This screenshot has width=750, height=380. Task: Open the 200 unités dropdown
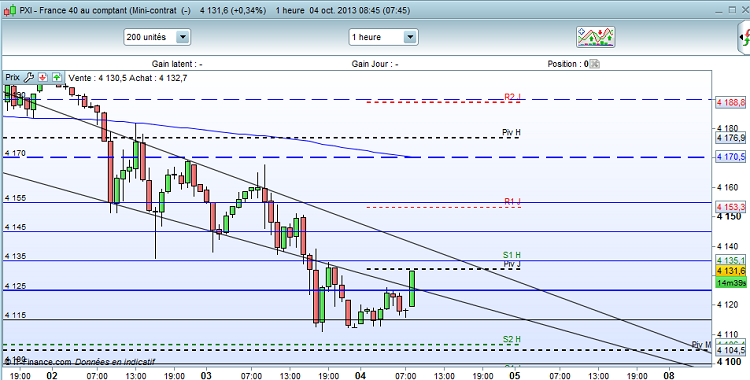[156, 37]
